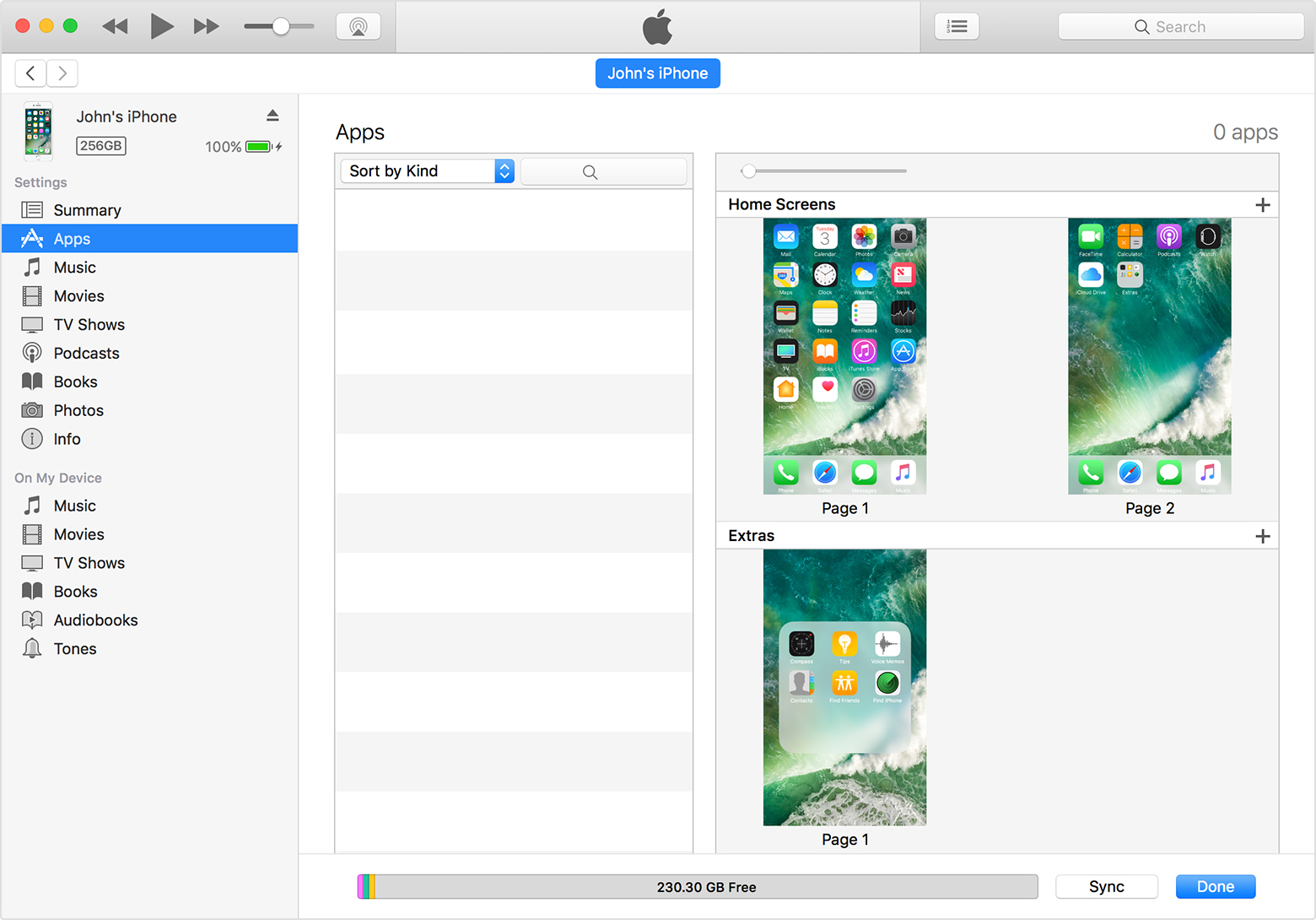Open Summary in Settings

click(x=149, y=210)
